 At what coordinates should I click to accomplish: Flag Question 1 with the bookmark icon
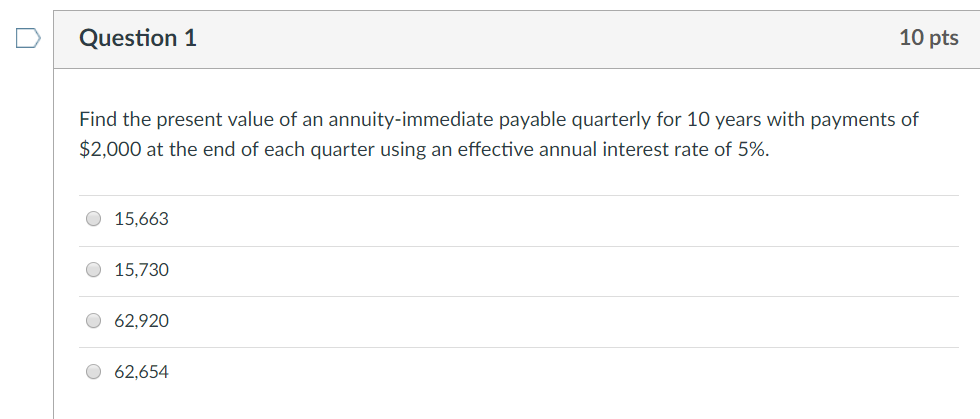click(27, 38)
